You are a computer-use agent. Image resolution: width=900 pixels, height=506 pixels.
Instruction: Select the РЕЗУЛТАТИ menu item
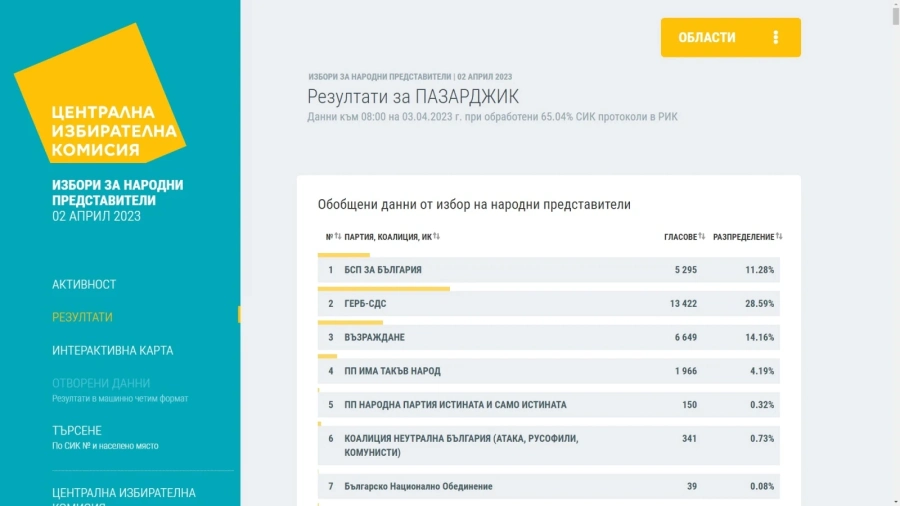coord(82,317)
